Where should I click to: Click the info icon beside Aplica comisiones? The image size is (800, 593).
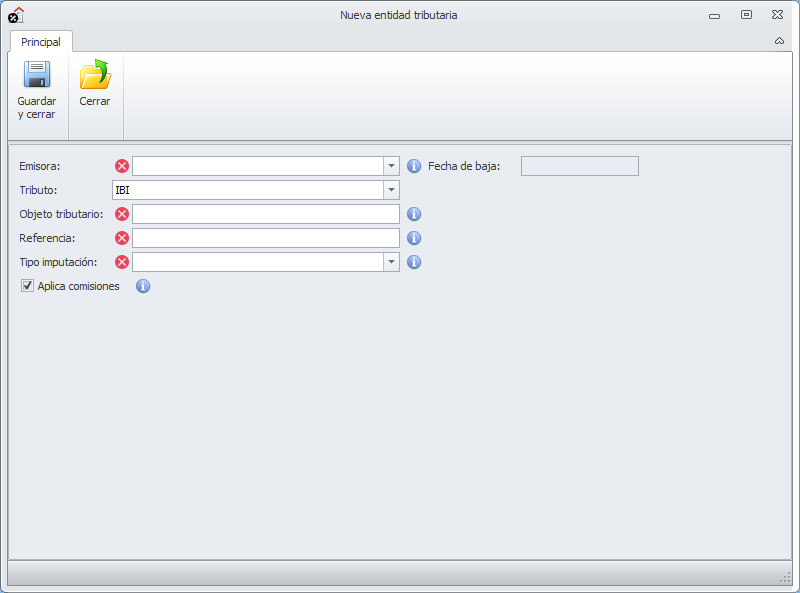coord(143,286)
